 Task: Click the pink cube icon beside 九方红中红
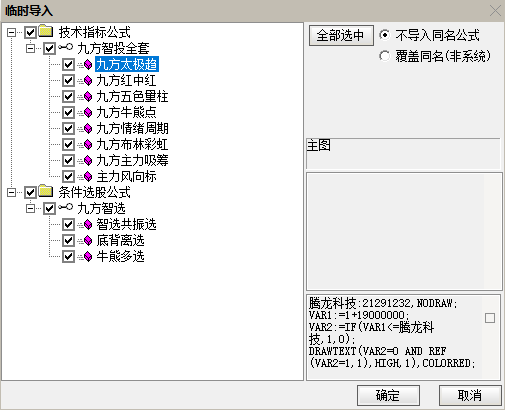click(x=88, y=80)
